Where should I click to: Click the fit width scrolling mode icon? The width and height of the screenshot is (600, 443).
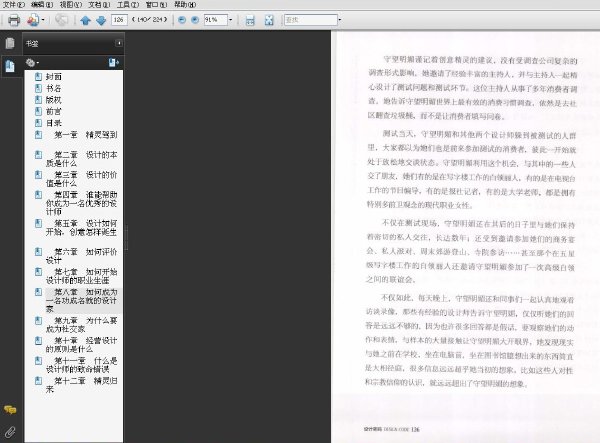pyautogui.click(x=250, y=20)
